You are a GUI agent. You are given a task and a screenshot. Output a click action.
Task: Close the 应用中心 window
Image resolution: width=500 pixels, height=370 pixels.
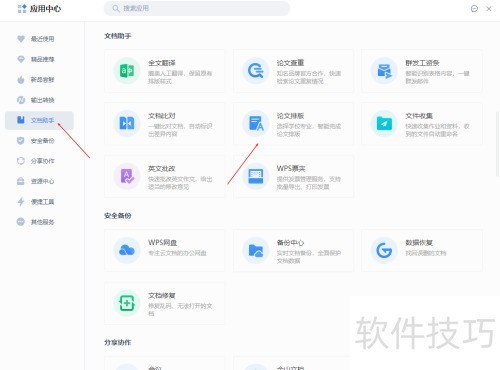489,9
